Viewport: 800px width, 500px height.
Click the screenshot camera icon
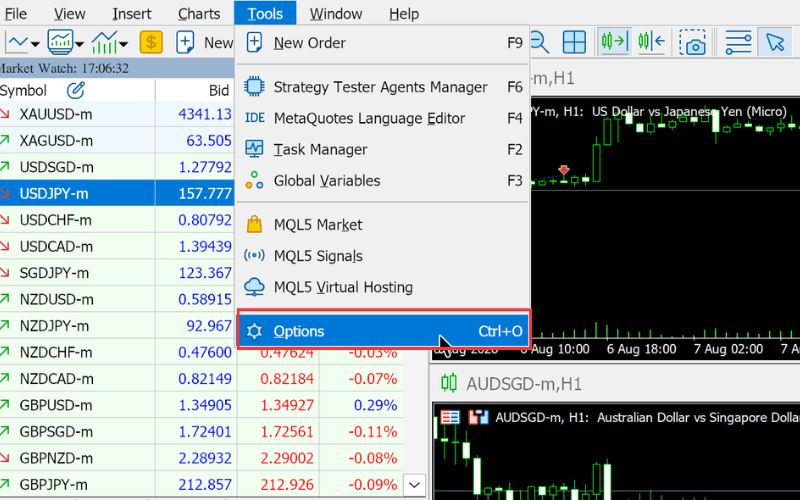[692, 42]
